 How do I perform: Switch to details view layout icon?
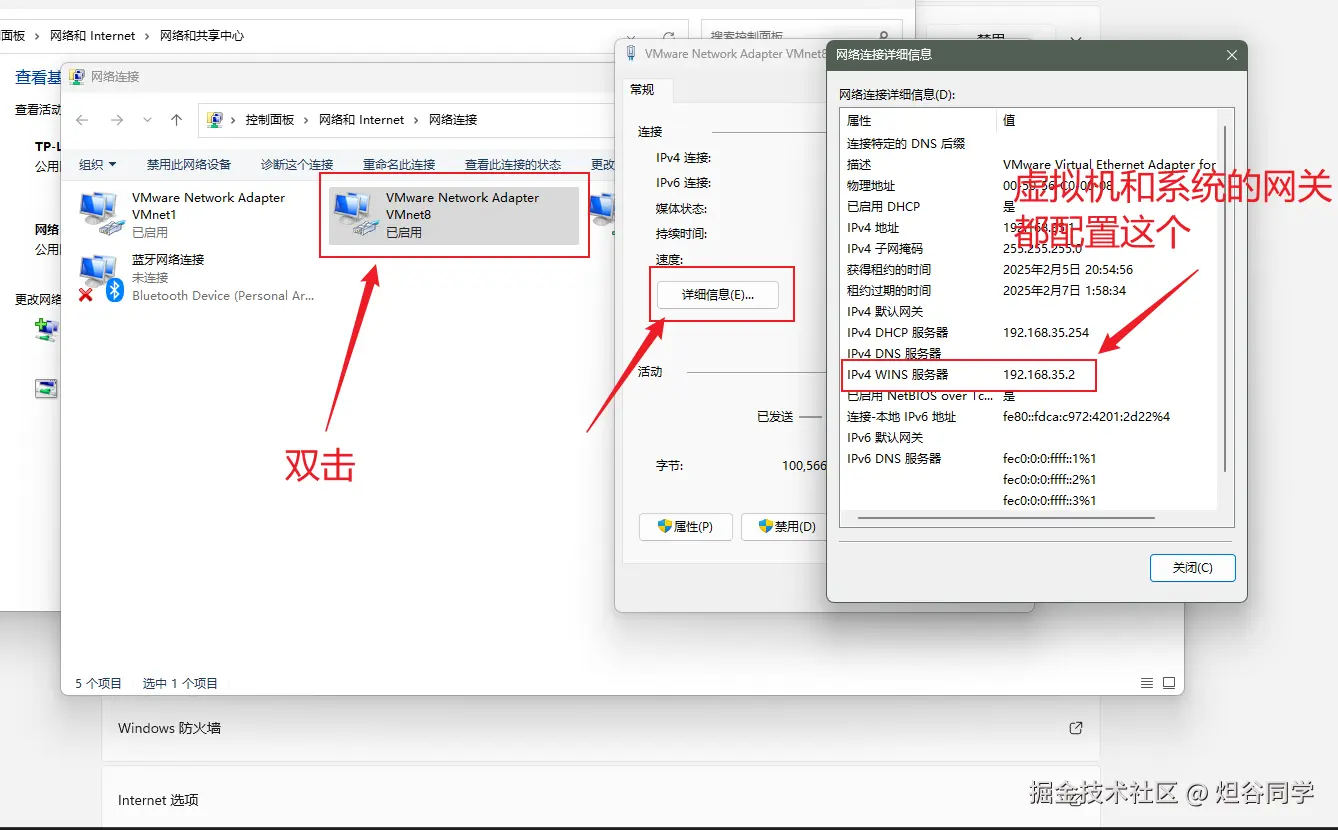click(1147, 684)
